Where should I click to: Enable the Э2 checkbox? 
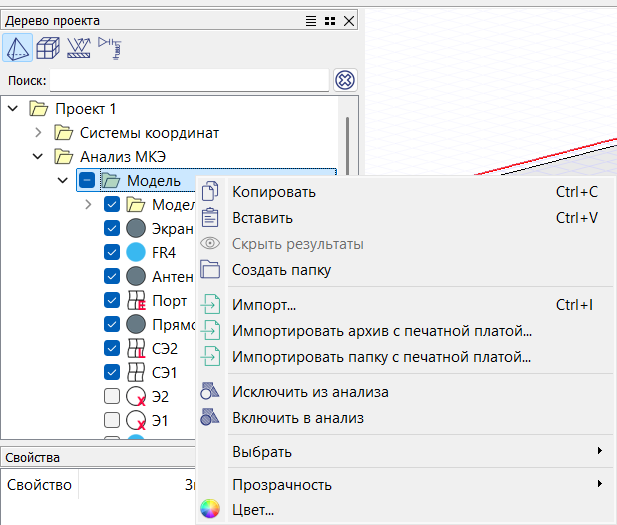point(112,396)
